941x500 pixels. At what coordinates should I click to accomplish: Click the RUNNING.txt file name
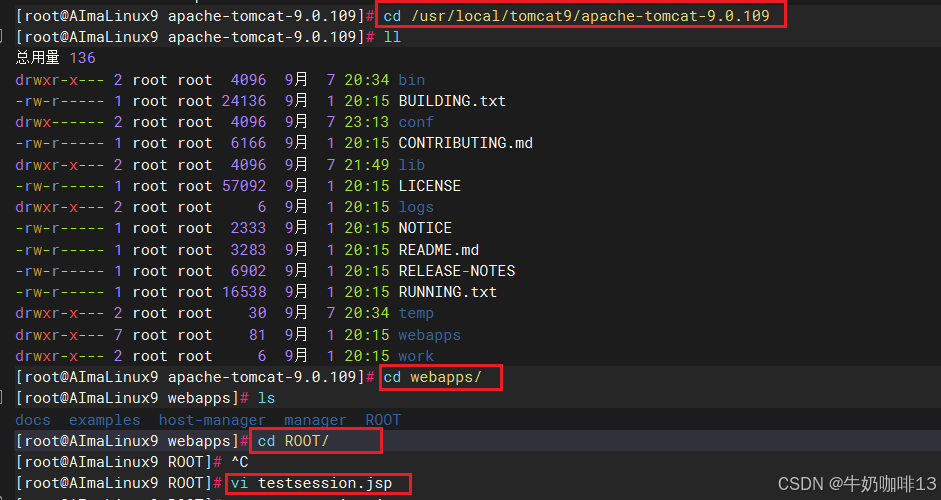(448, 292)
